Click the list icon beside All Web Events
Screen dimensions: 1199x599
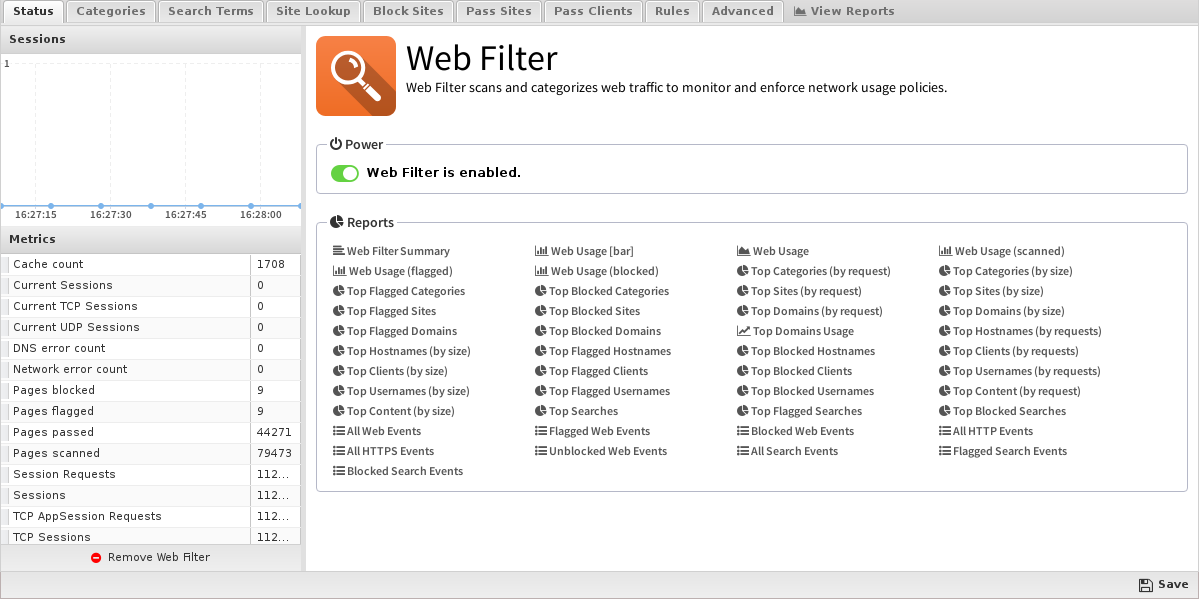coord(339,431)
